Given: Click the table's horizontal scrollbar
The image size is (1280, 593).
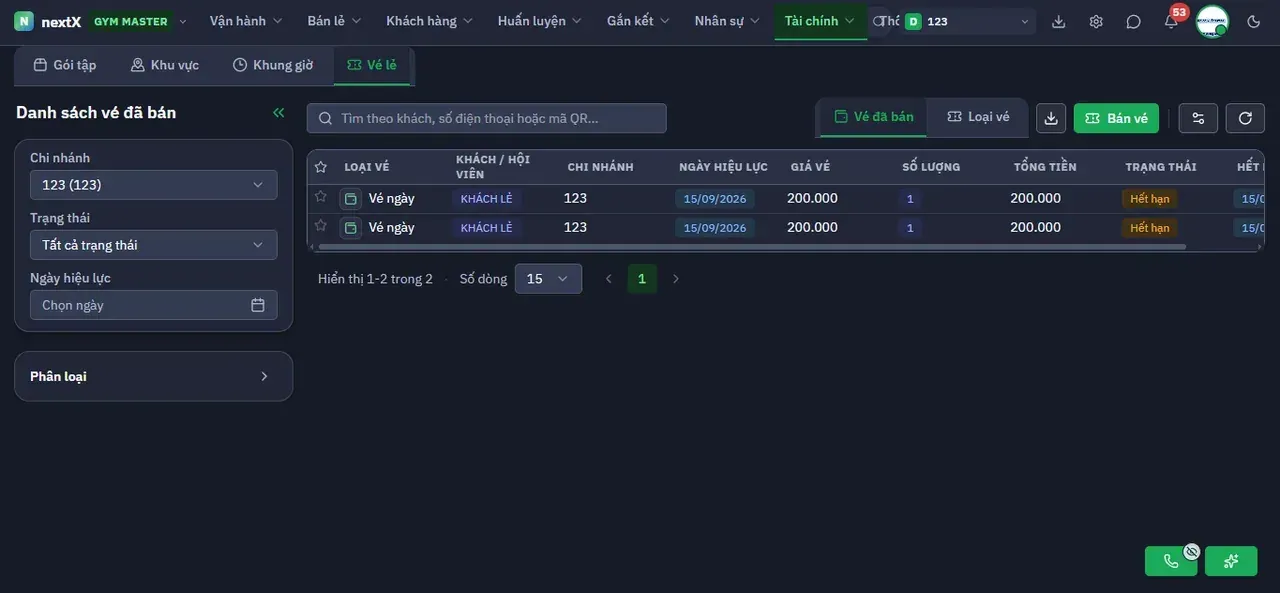Looking at the screenshot, I should click(752, 247).
